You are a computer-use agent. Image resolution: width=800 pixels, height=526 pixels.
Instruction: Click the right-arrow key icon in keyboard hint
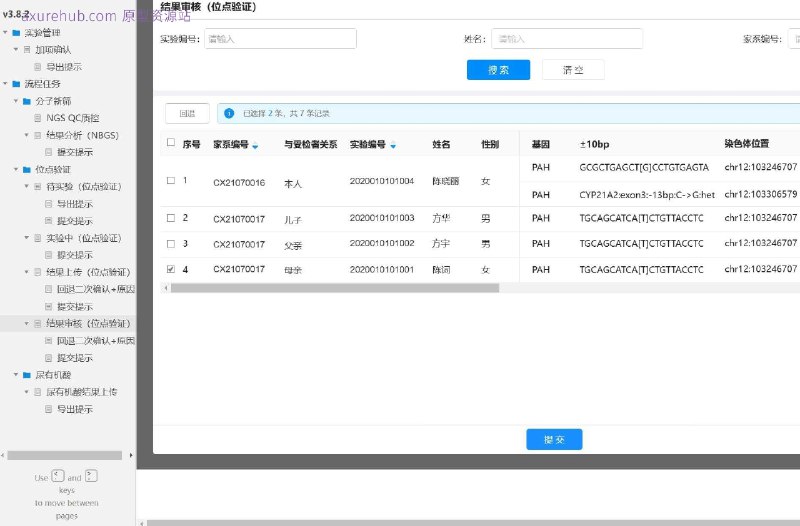click(x=91, y=476)
